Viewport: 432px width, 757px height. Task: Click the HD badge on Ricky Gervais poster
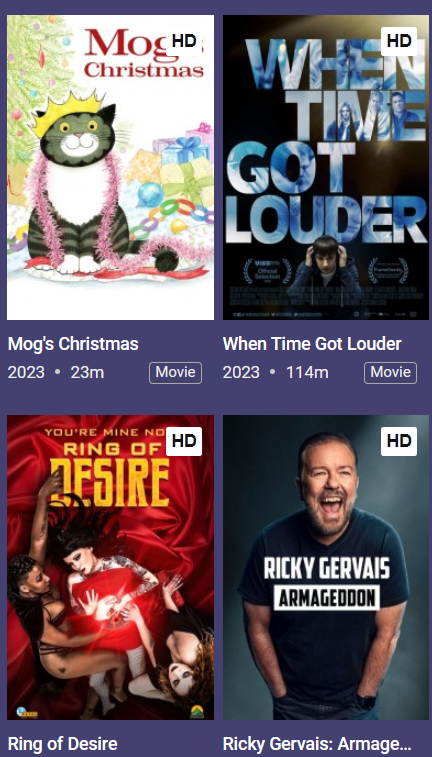pos(399,441)
